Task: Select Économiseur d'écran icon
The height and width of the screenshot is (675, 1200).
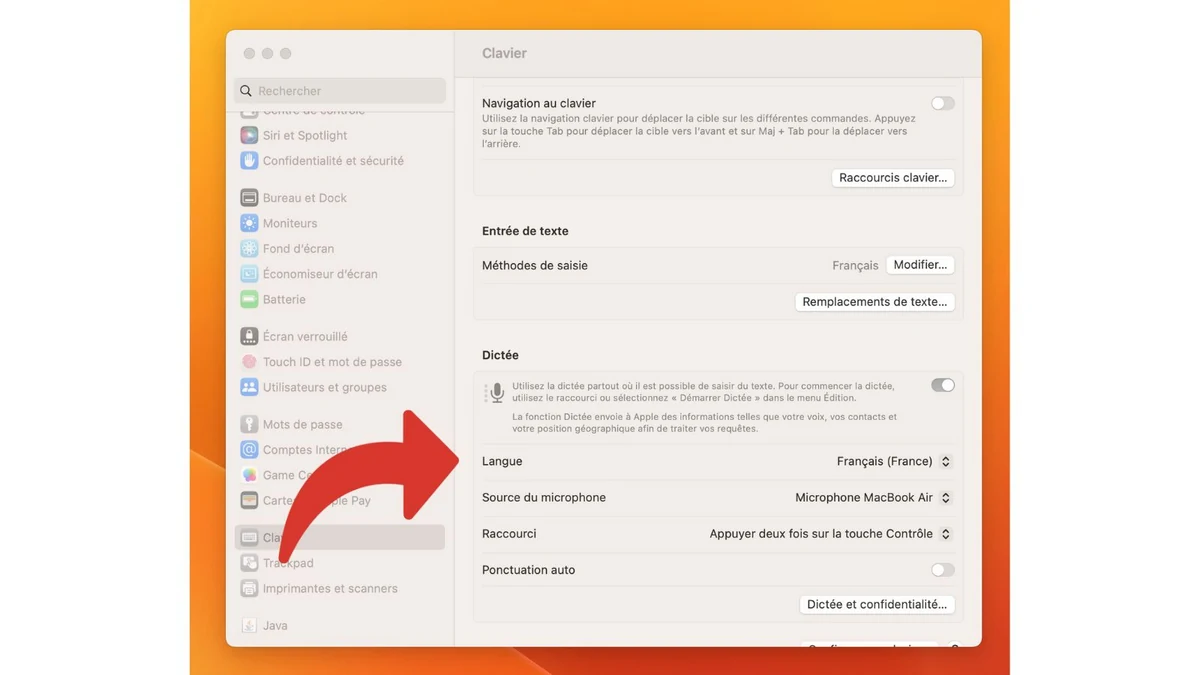Action: click(x=249, y=274)
